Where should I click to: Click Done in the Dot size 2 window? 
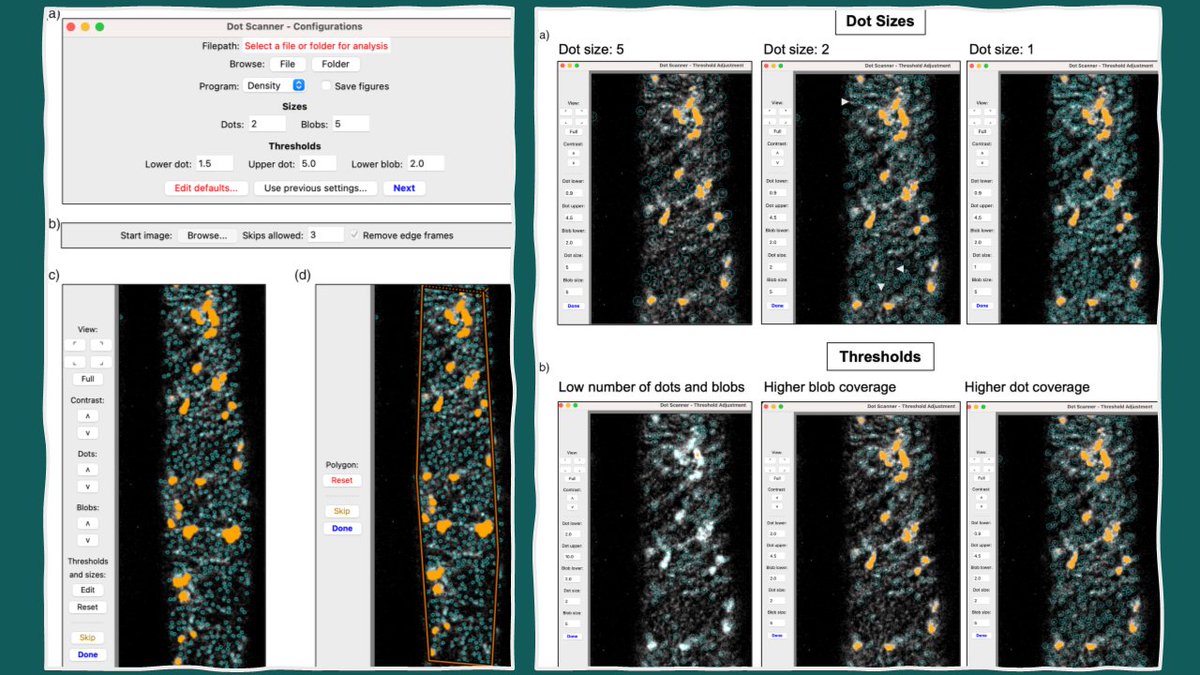[x=779, y=306]
